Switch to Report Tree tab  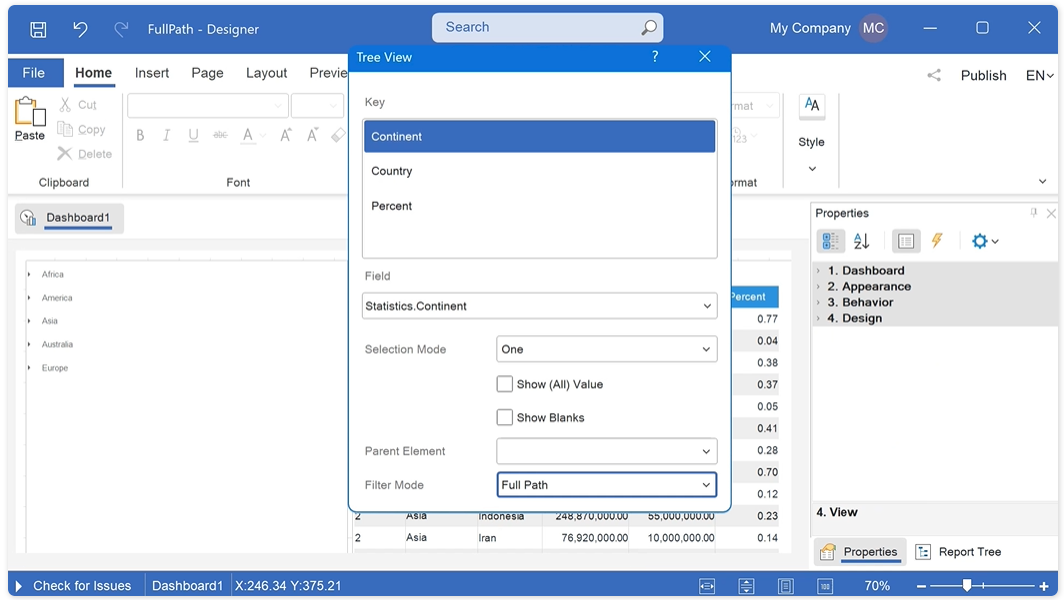[x=957, y=552]
